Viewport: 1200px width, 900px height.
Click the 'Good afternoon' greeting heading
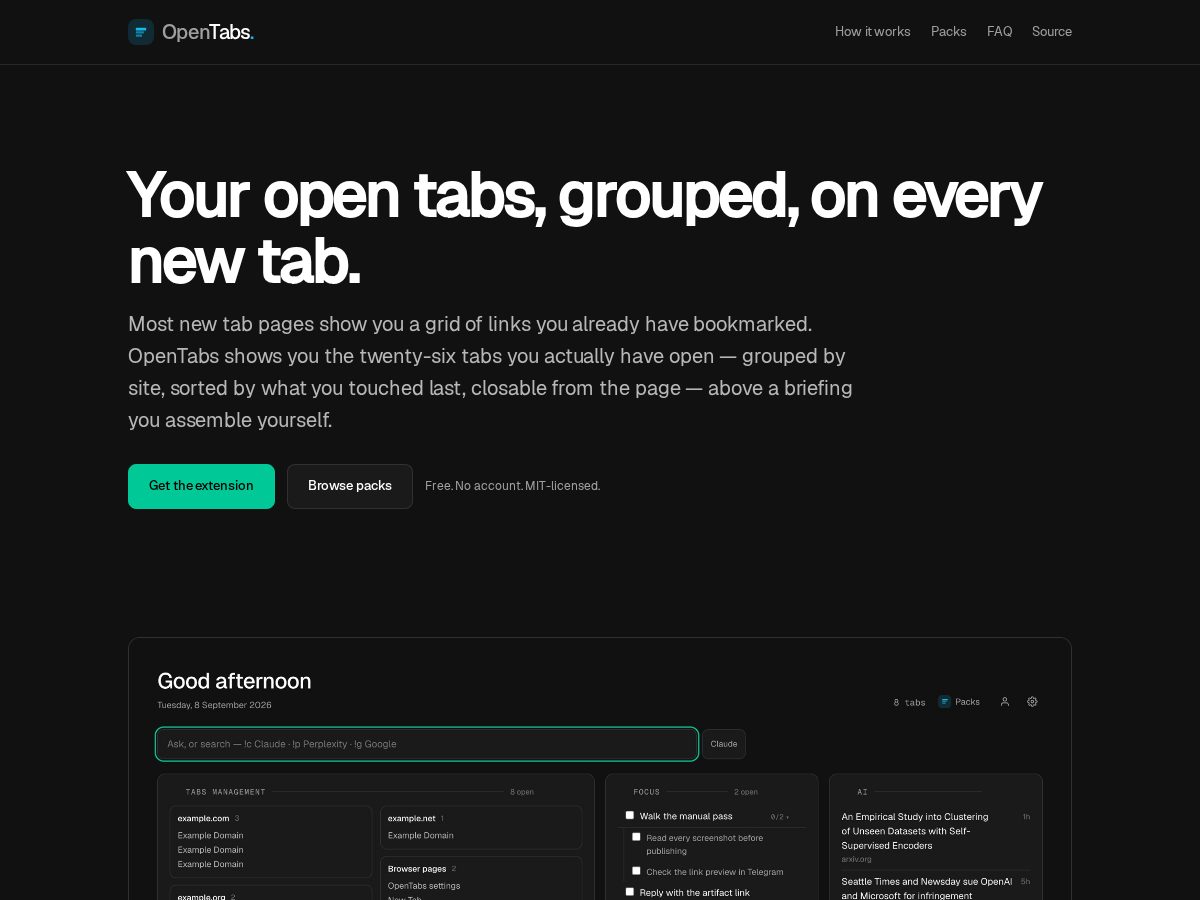pyautogui.click(x=234, y=681)
